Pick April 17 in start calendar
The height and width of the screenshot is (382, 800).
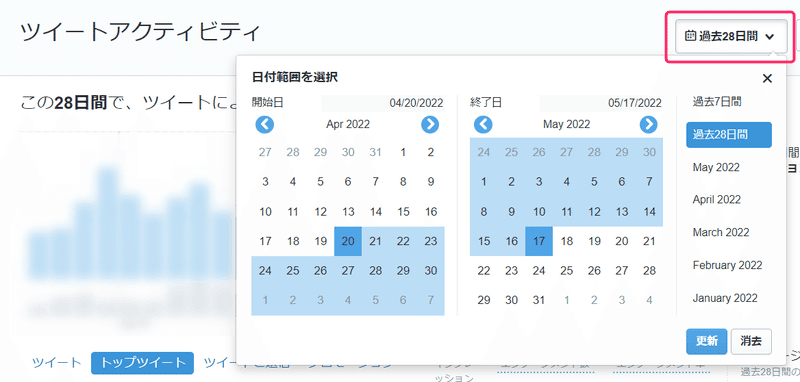(265, 241)
